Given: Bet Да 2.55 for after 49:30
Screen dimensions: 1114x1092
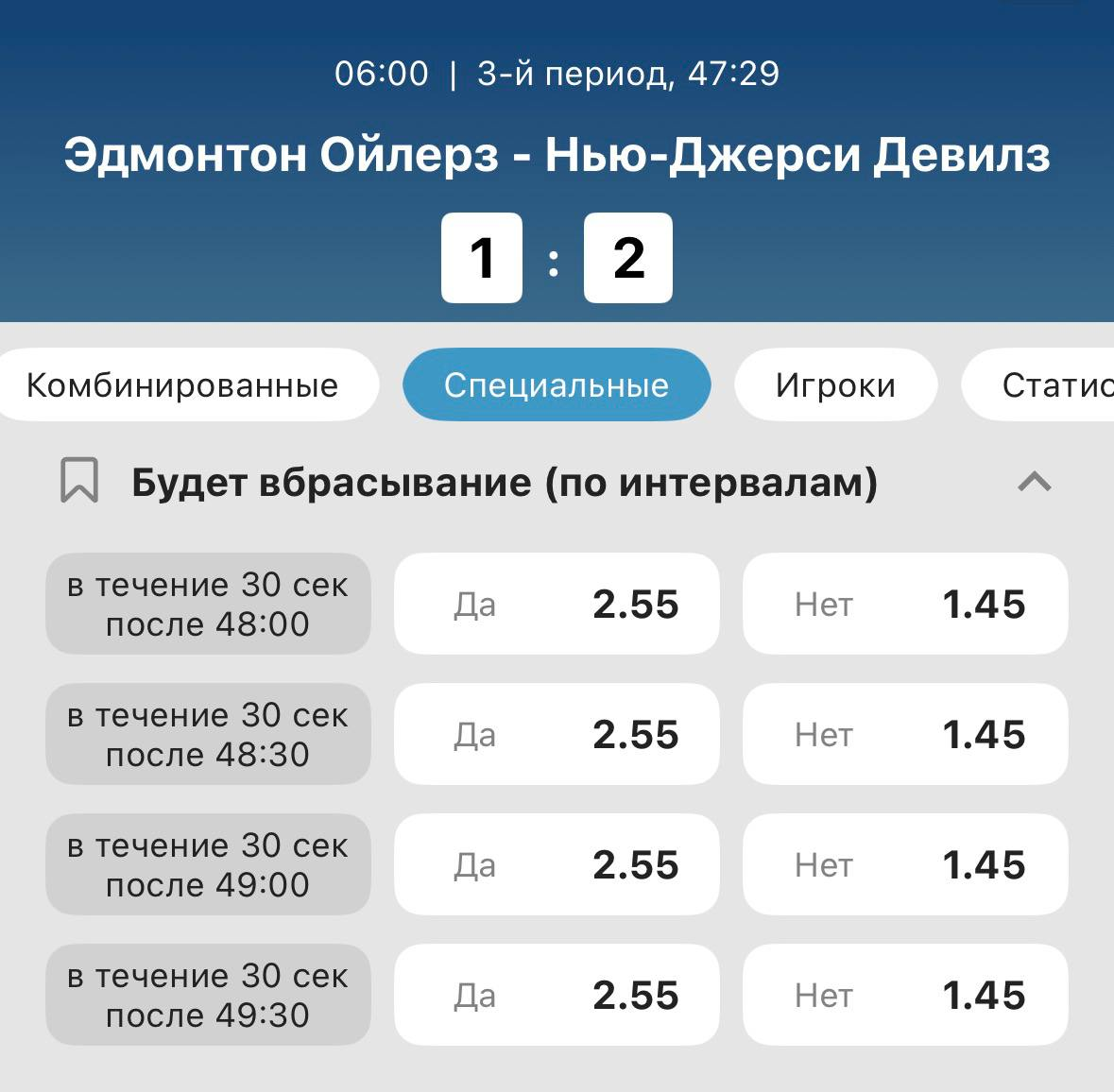Looking at the screenshot, I should pyautogui.click(x=557, y=996).
